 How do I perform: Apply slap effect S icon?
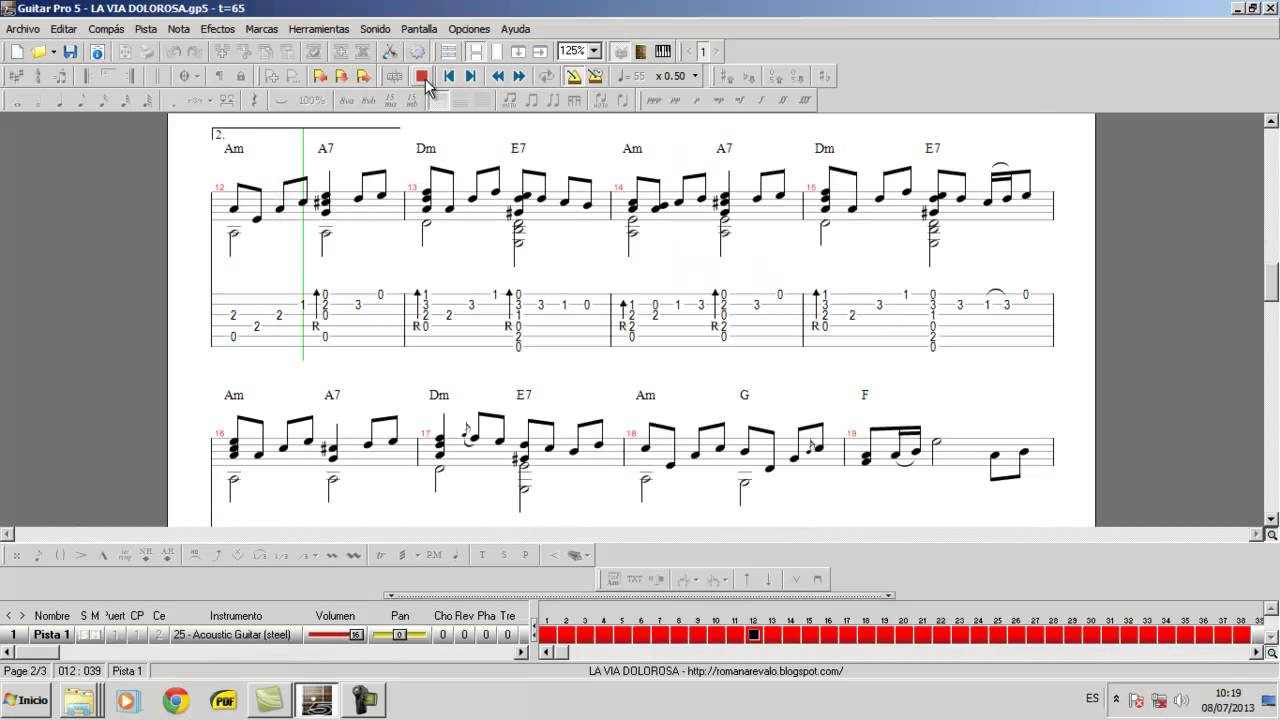(x=503, y=555)
